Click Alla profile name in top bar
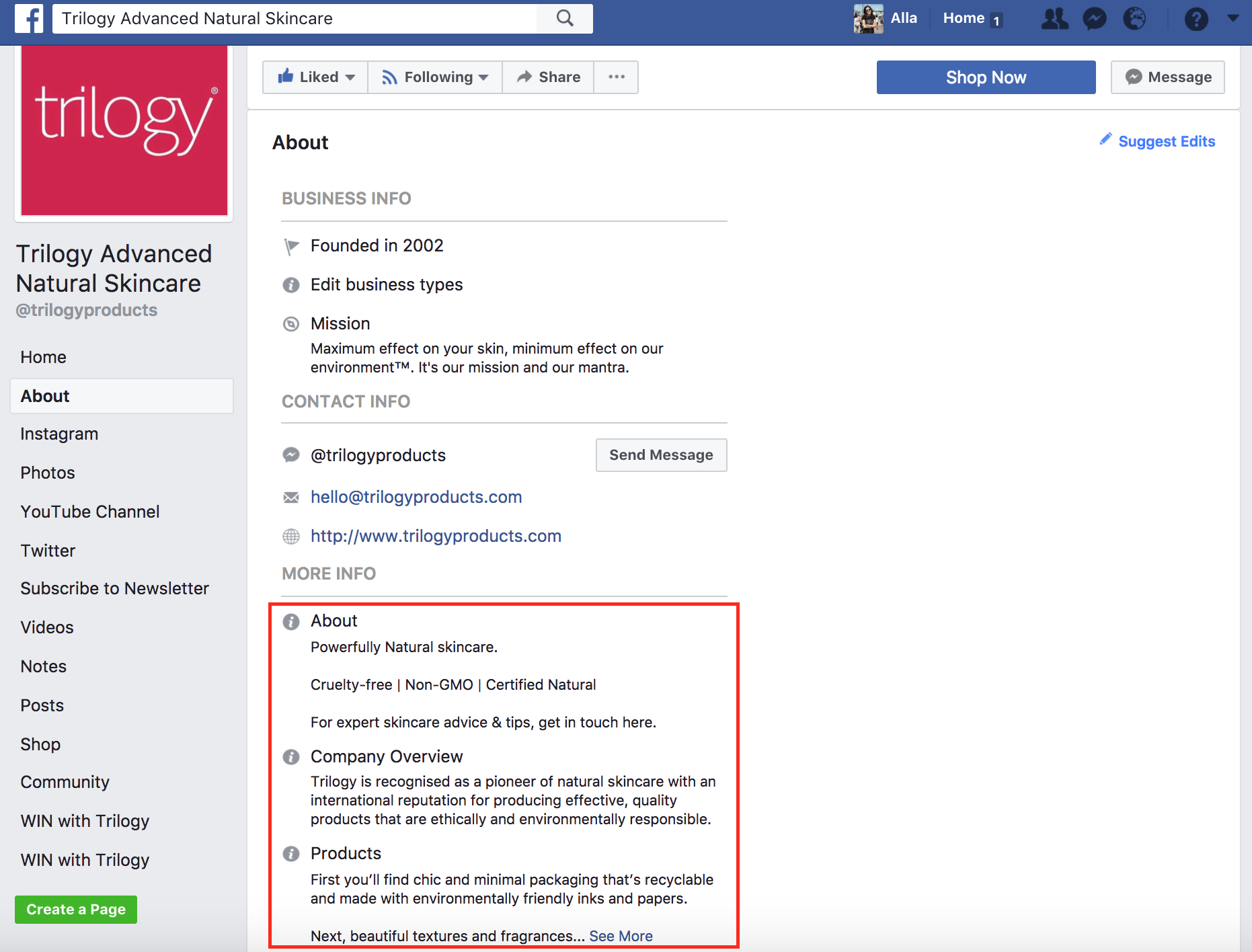Screen dimensions: 1252x952 click(904, 18)
